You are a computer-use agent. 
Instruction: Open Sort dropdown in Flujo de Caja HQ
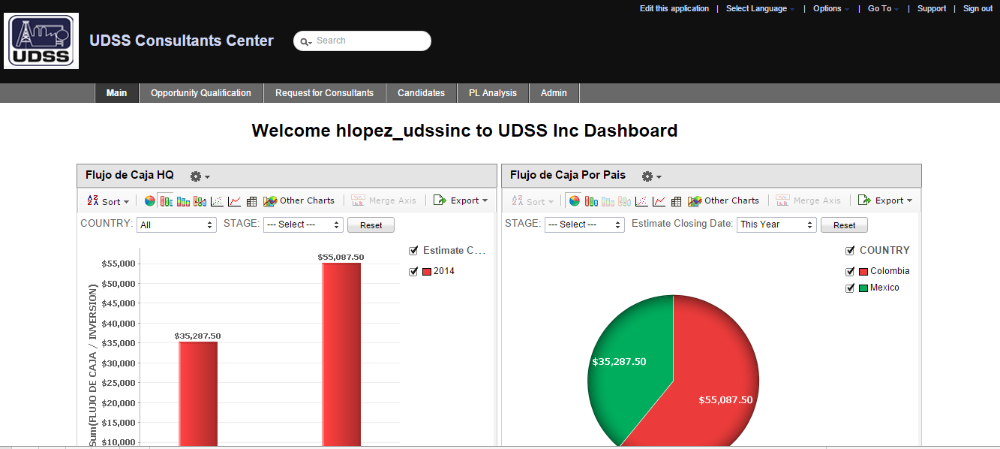coord(108,201)
